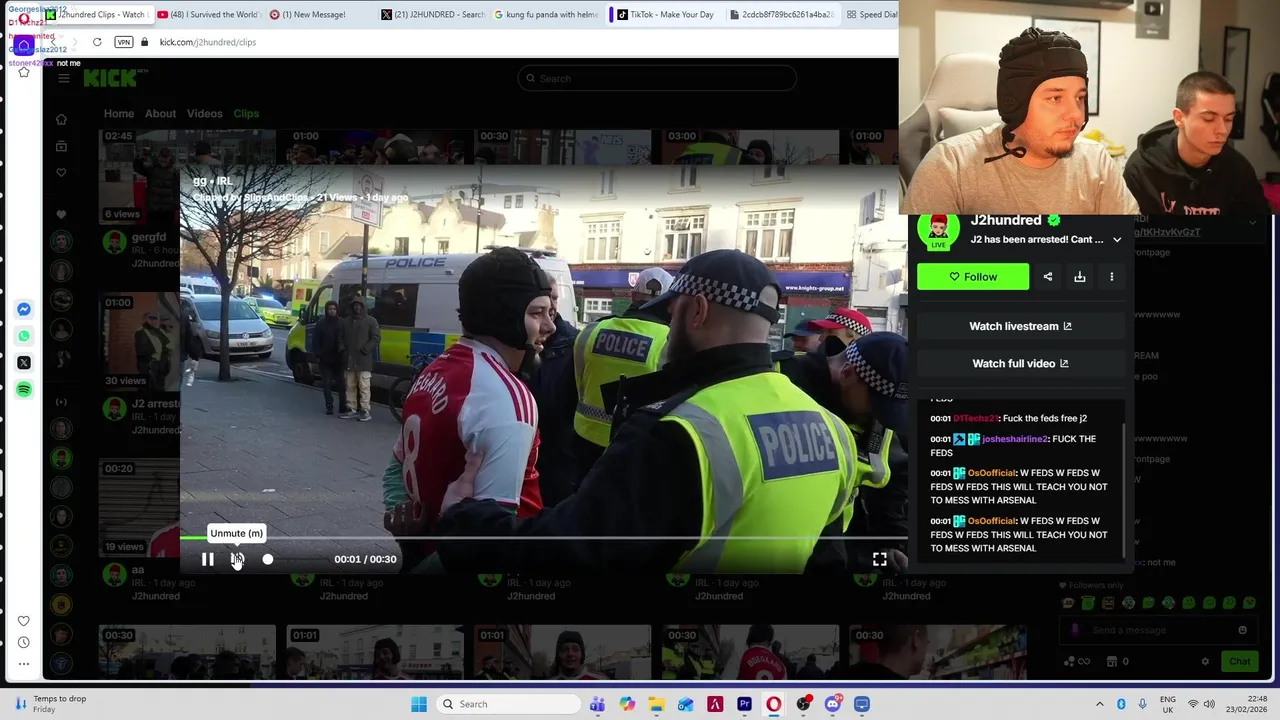Open Windows Start menu
The width and height of the screenshot is (1280, 720).
pyautogui.click(x=419, y=704)
